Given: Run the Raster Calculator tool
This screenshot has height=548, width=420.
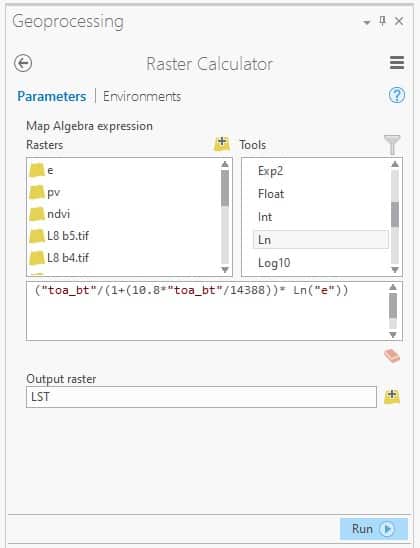Looking at the screenshot, I should pos(374,529).
